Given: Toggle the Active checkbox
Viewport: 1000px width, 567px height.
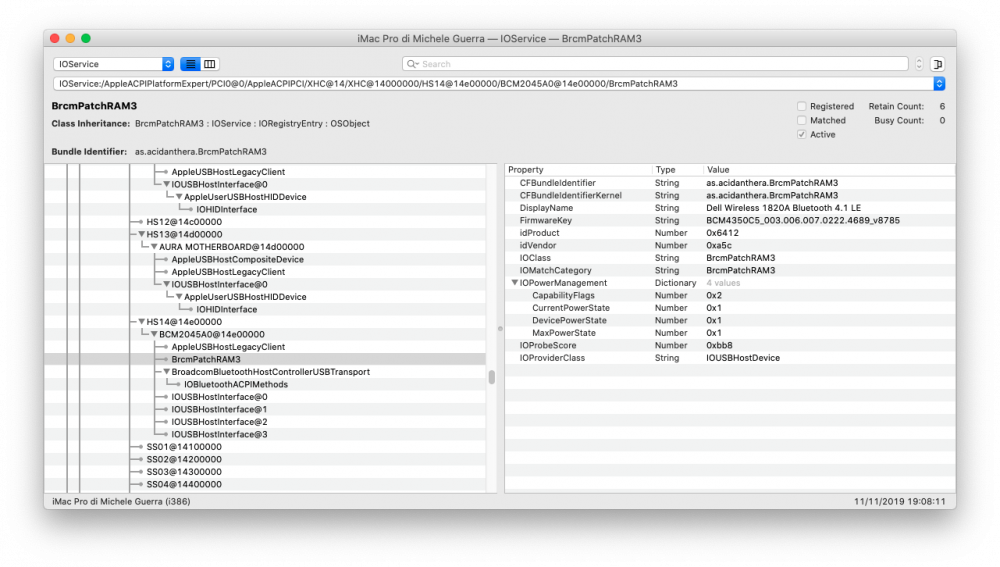Looking at the screenshot, I should [x=802, y=135].
